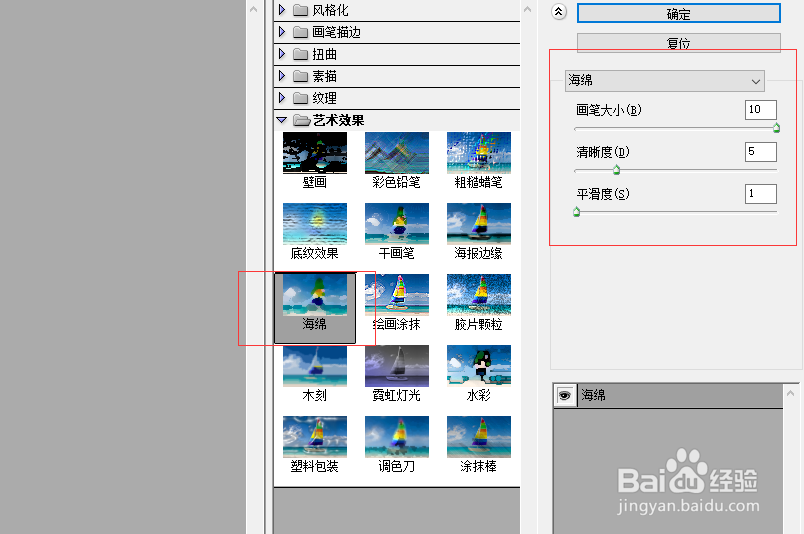Select the 塑料包装 filter thumbnail
804x534 pixels.
(315, 437)
